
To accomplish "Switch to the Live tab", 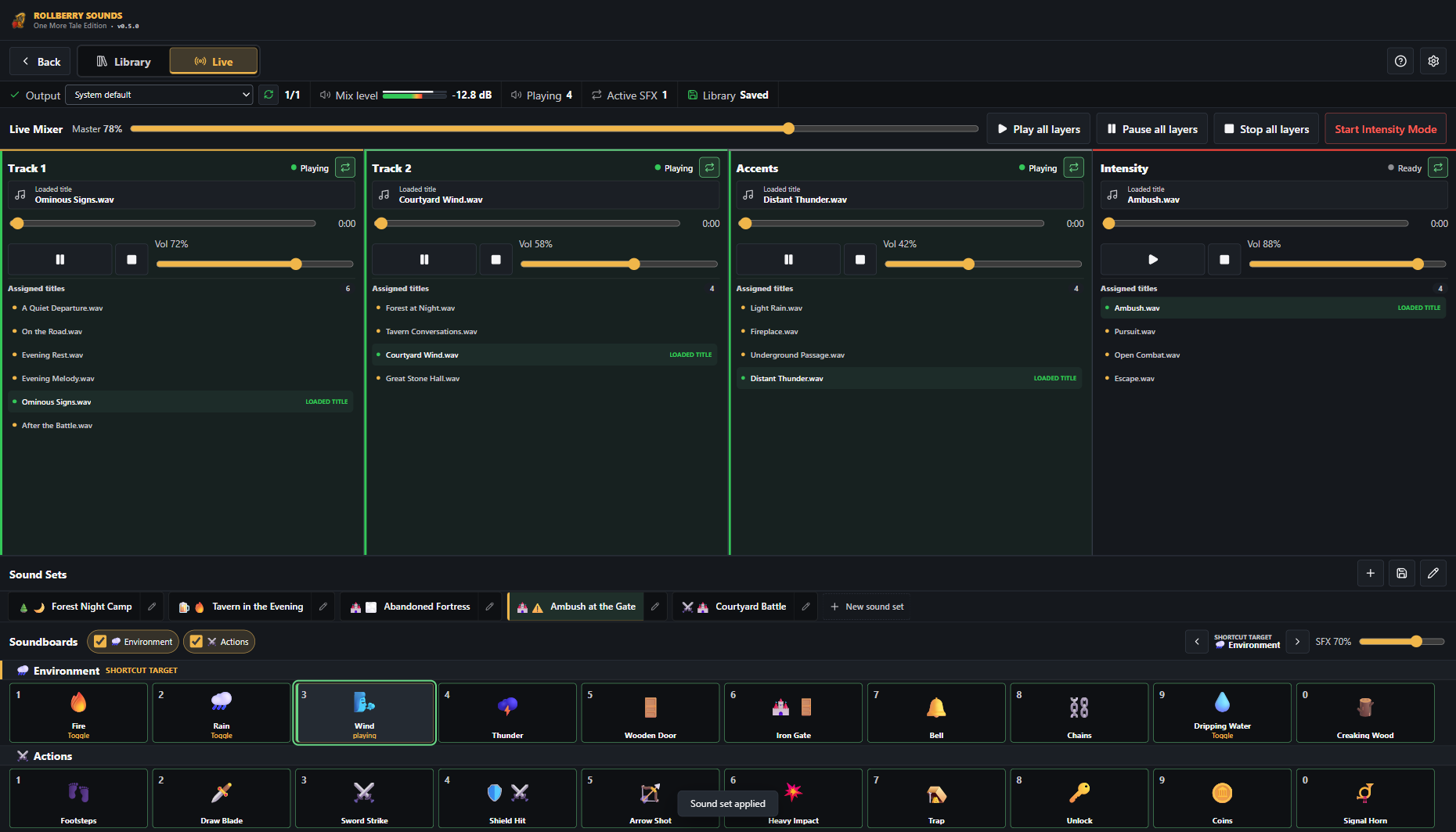I will tap(214, 61).
